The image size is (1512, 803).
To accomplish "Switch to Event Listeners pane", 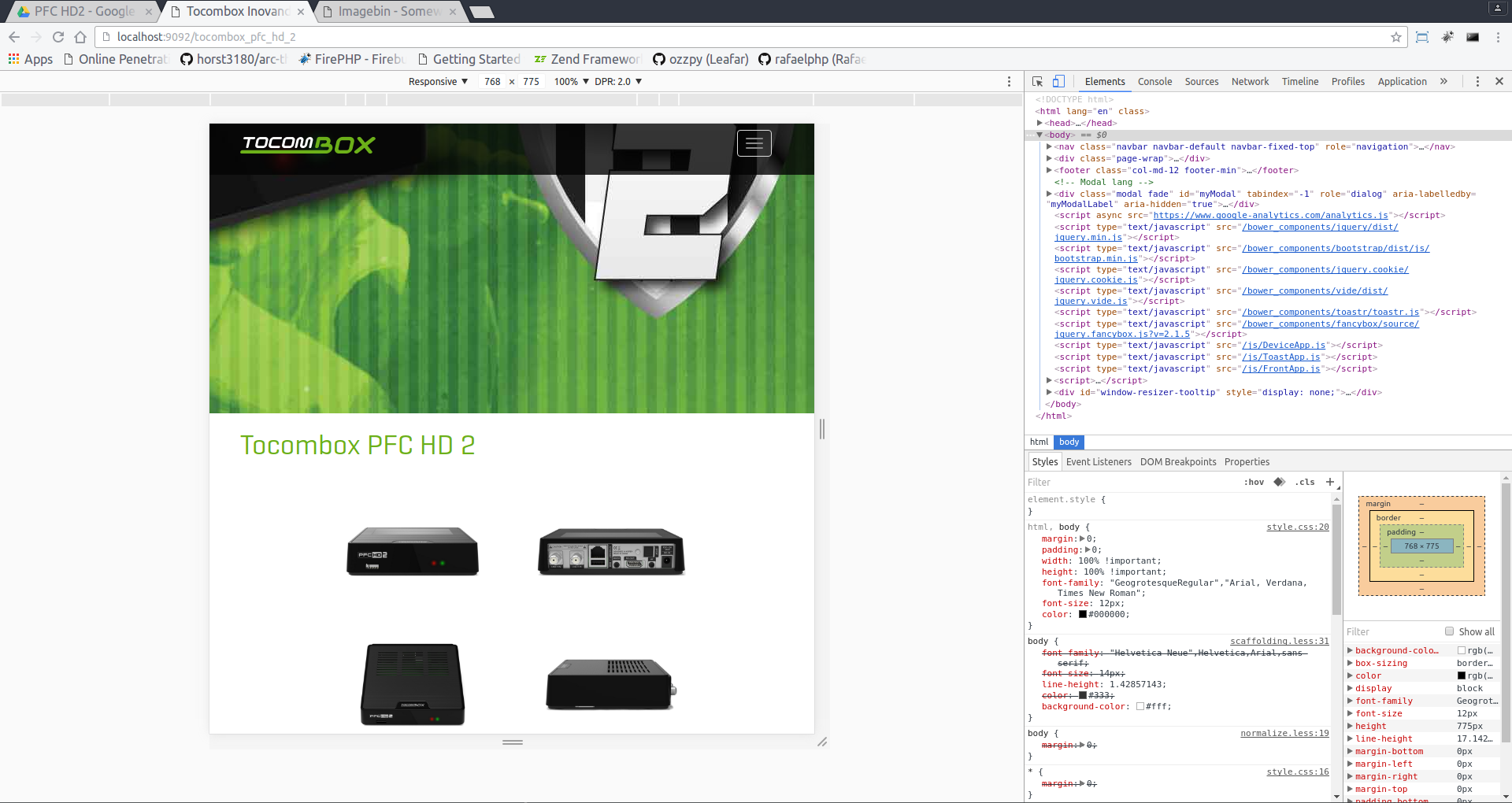I will [x=1099, y=461].
